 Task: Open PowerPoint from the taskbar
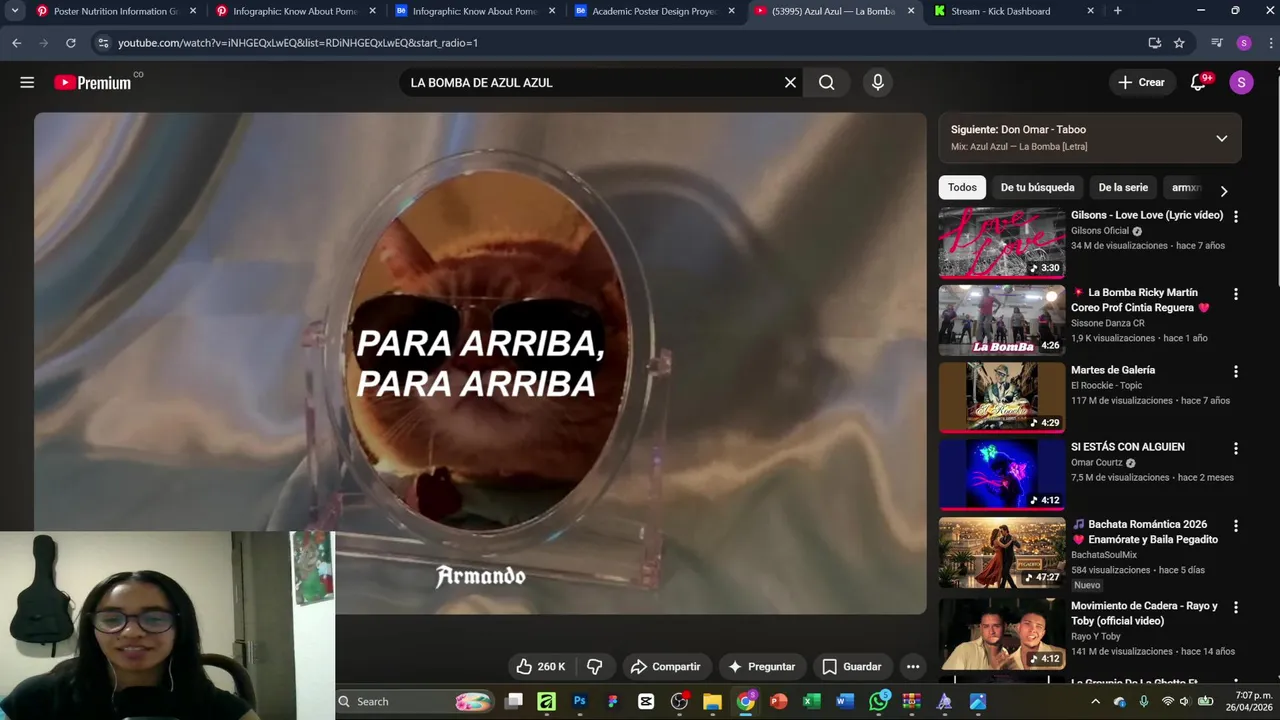pos(779,701)
